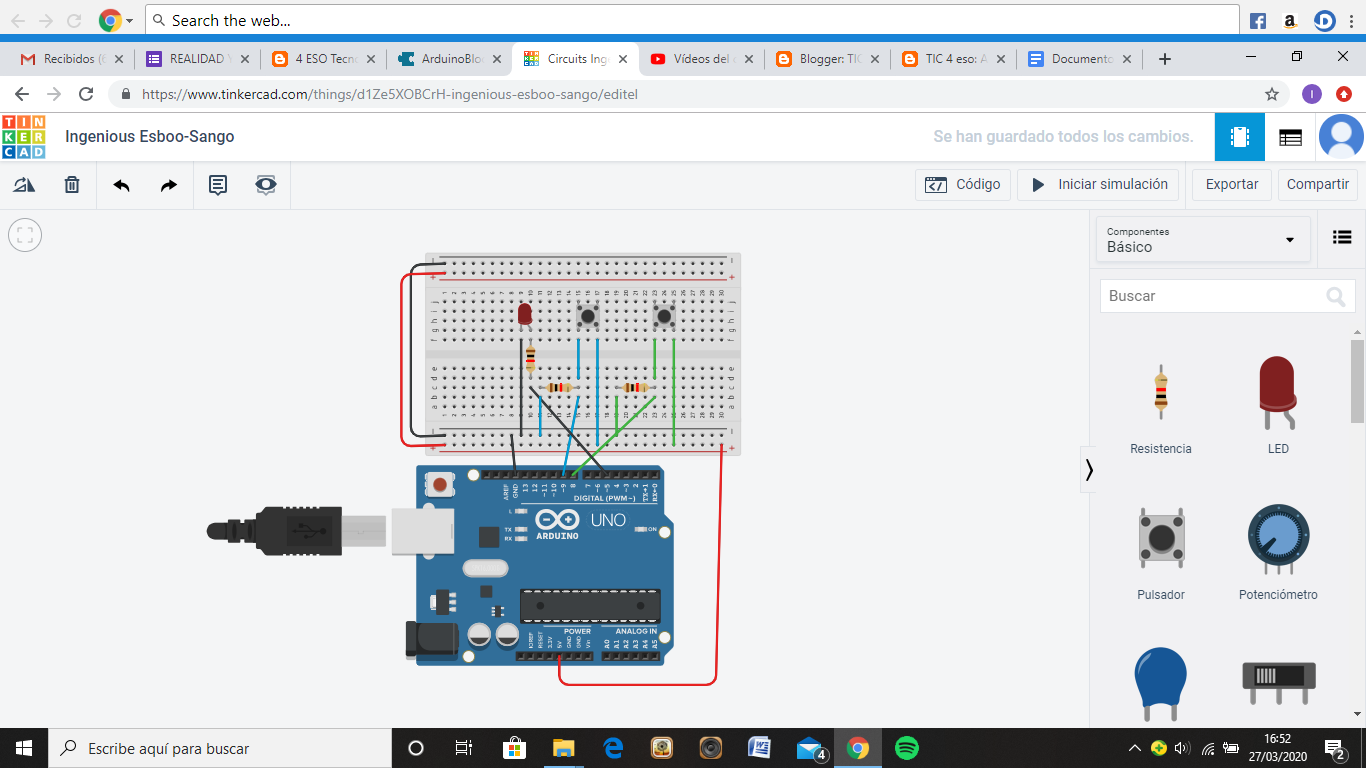The width and height of the screenshot is (1366, 768).
Task: Click the Arduino reset button
Action: [x=440, y=485]
